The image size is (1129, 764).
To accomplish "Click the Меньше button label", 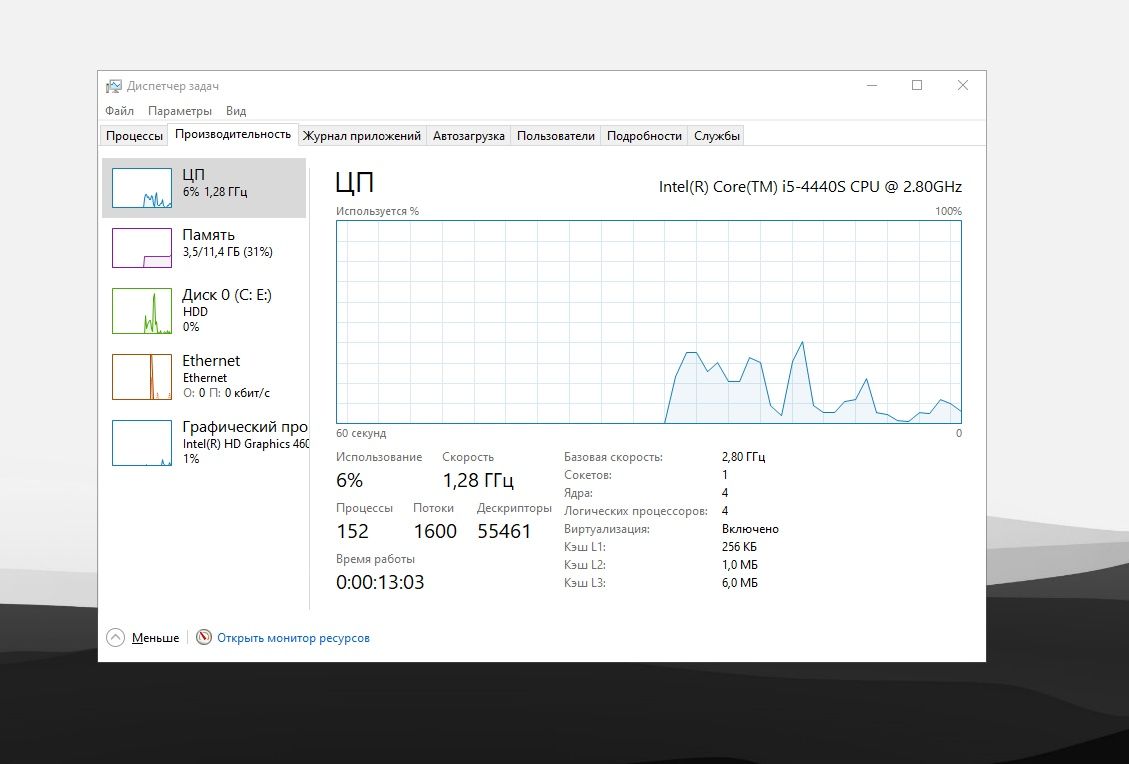I will click(156, 638).
